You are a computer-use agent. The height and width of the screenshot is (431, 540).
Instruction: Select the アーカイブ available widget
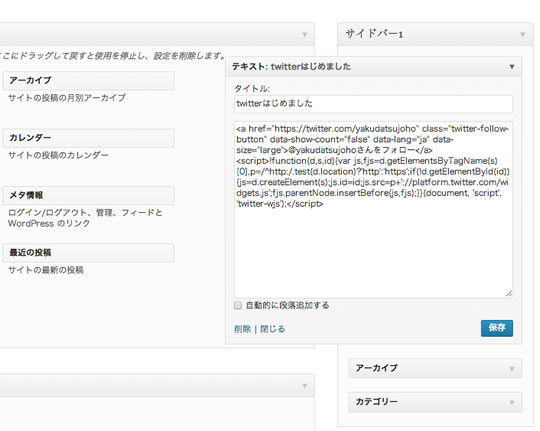[x=89, y=81]
